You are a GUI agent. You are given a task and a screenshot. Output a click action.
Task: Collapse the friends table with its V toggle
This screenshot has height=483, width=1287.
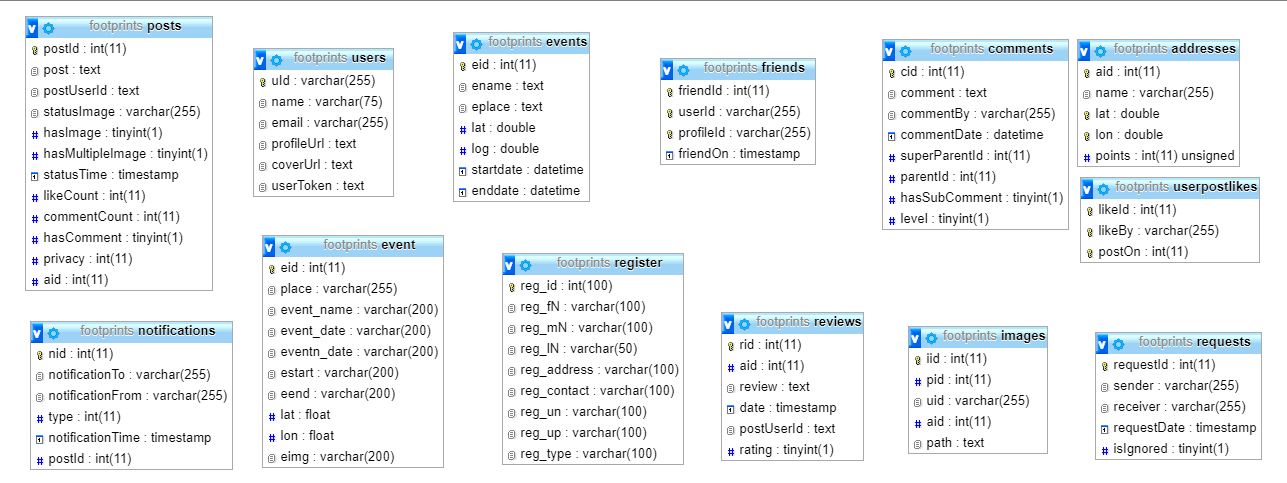[x=667, y=69]
